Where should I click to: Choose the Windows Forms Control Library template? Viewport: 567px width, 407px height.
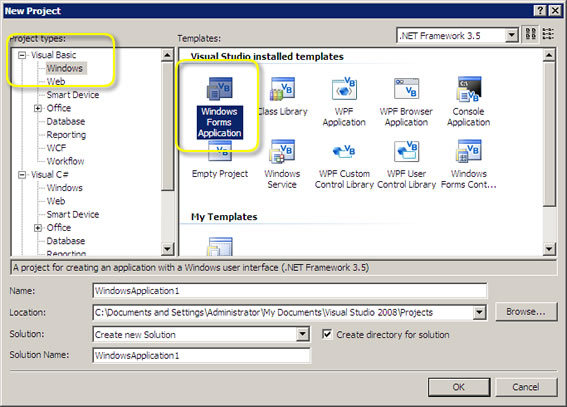(469, 164)
